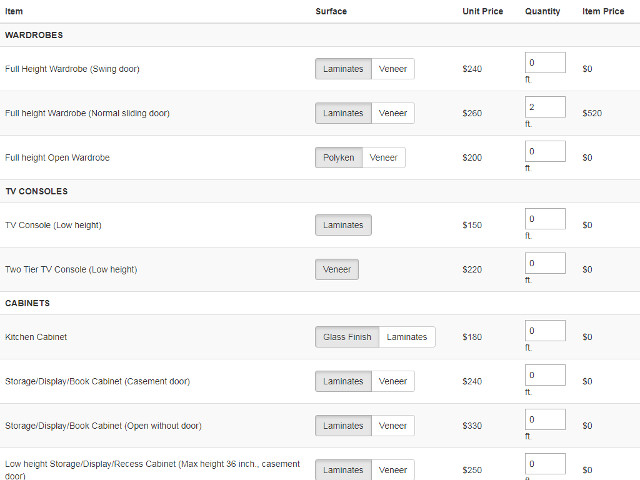This screenshot has width=640, height=480.
Task: Switch Kitchen Cabinet surface to Laminates
Action: coord(407,337)
